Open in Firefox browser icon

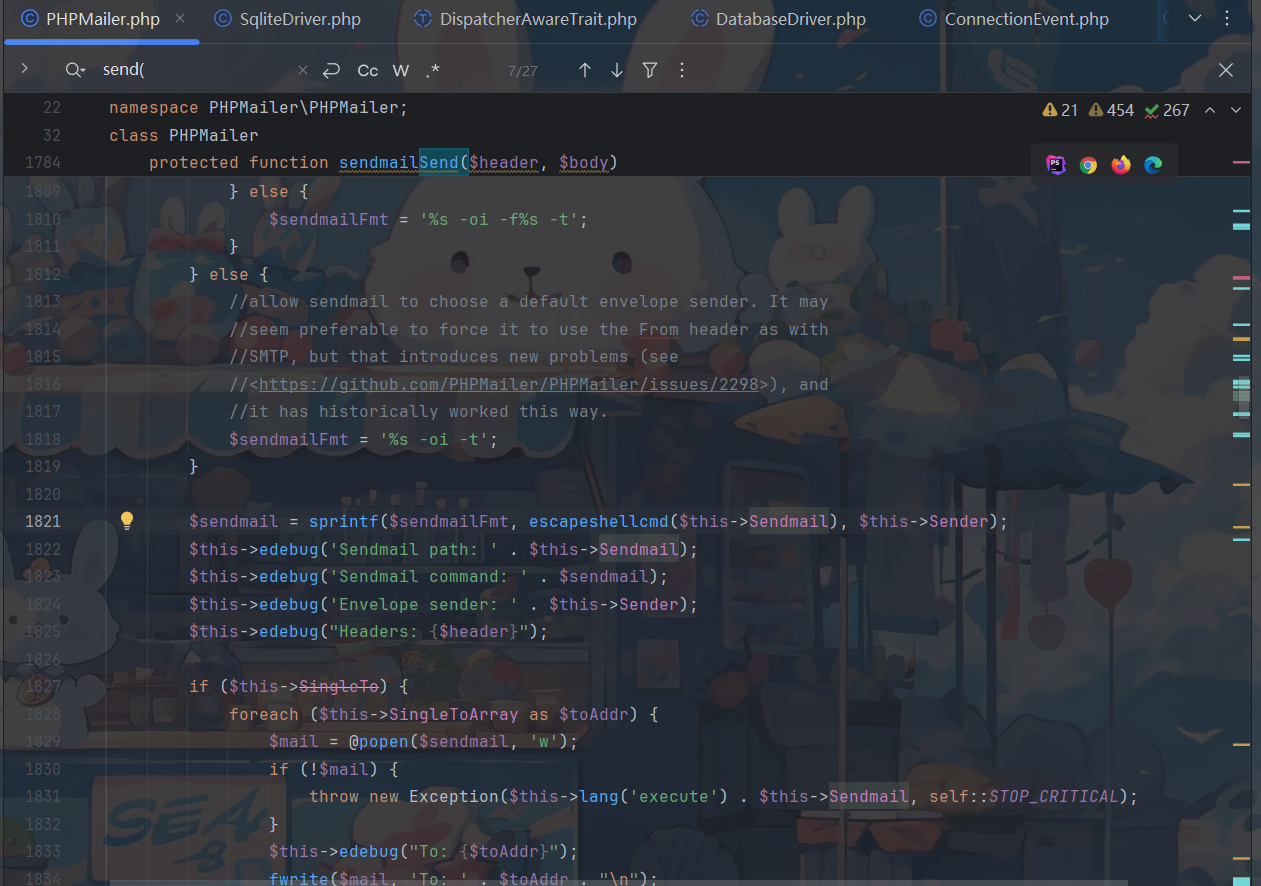coord(1121,165)
